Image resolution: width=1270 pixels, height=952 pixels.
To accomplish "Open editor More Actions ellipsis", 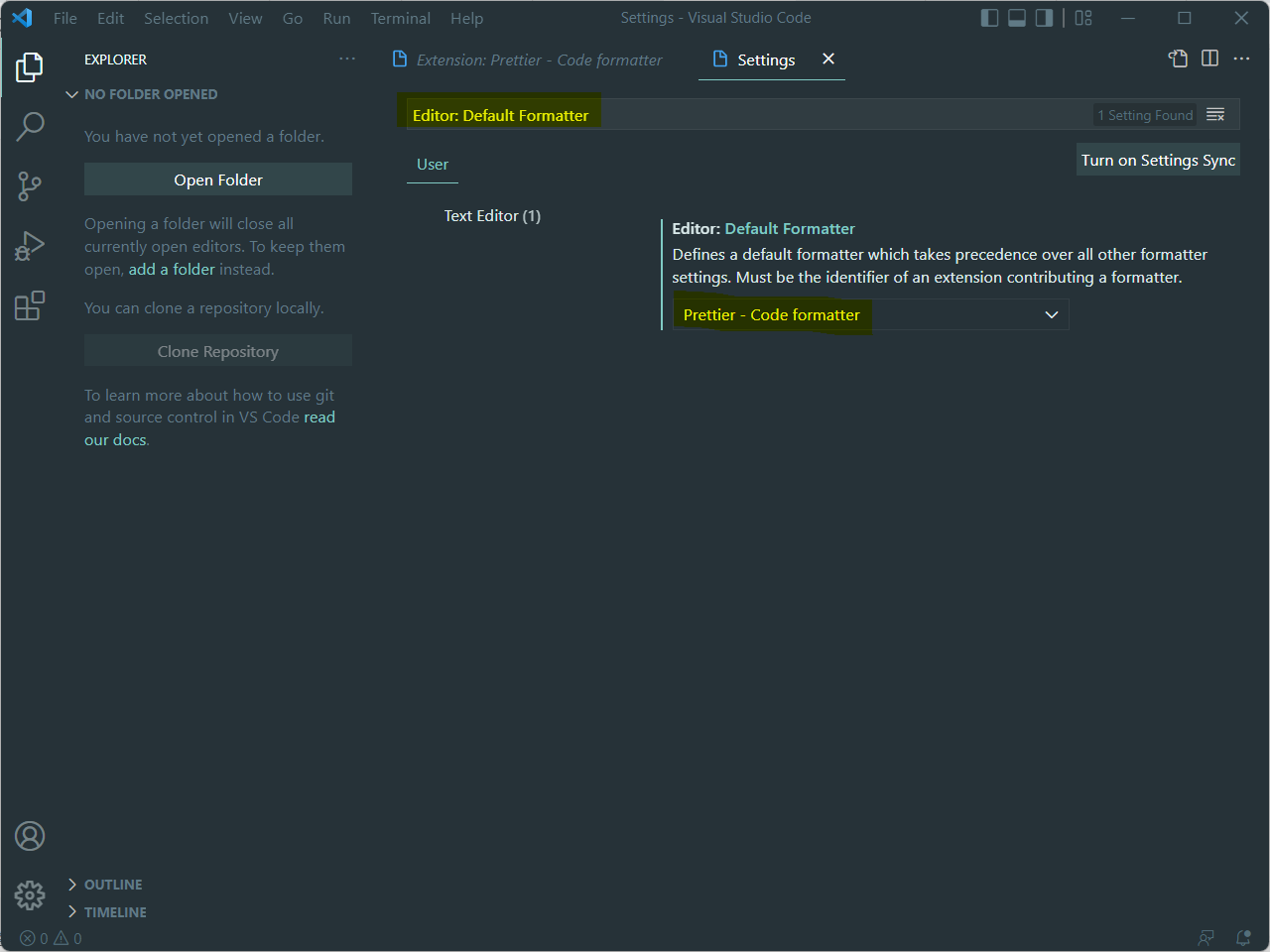I will coord(1241,59).
